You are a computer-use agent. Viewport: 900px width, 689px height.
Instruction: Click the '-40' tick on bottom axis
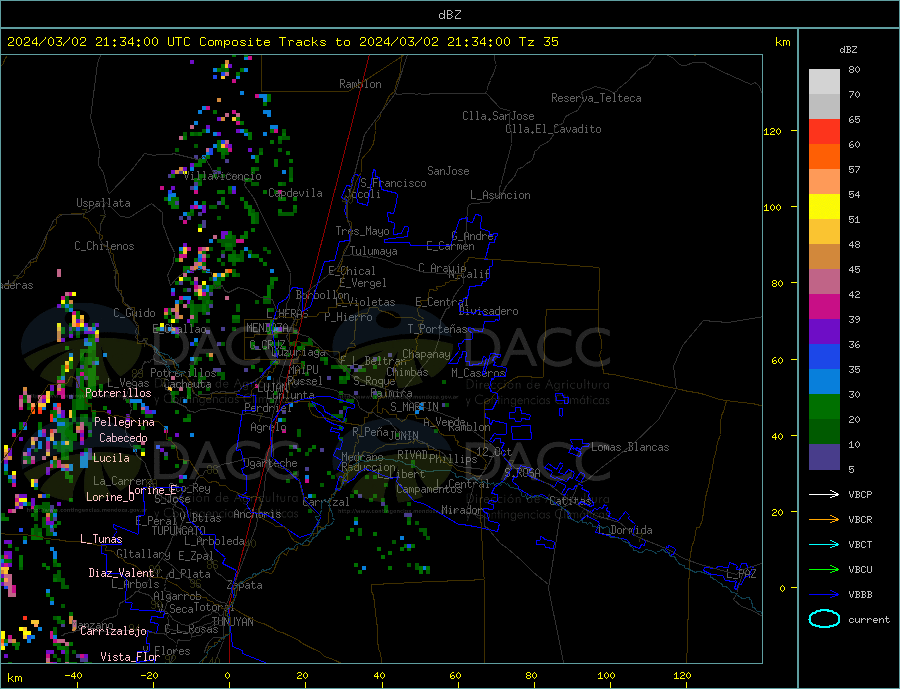[x=73, y=675]
